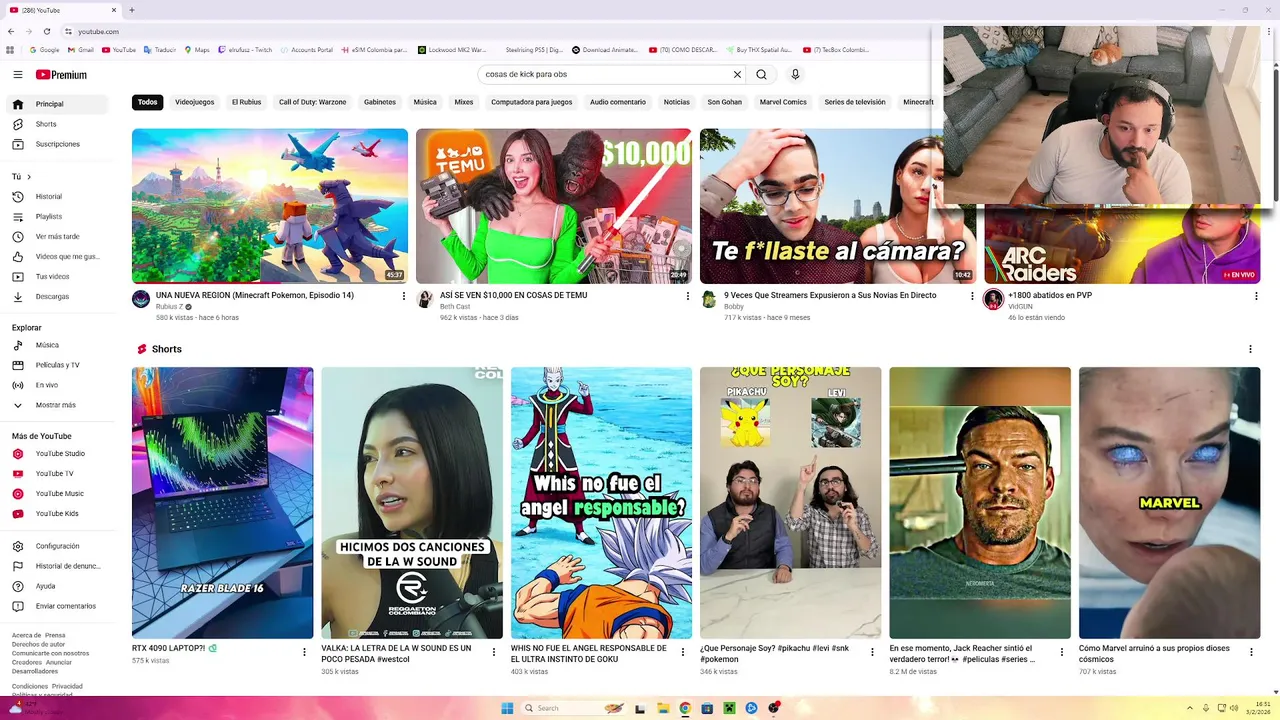Expand the Tú section chevron
Viewport: 1280px width, 720px height.
(29, 177)
